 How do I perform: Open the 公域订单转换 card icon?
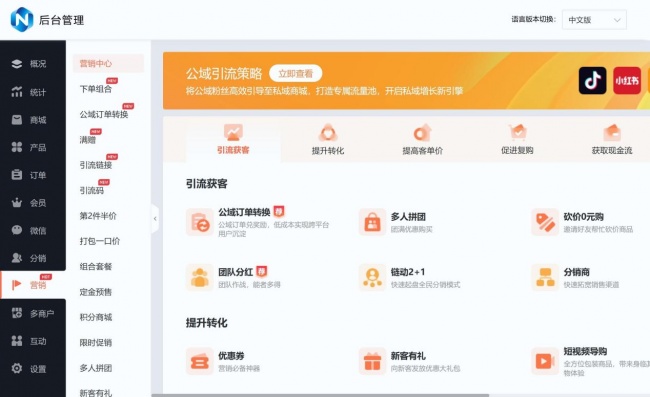199,222
